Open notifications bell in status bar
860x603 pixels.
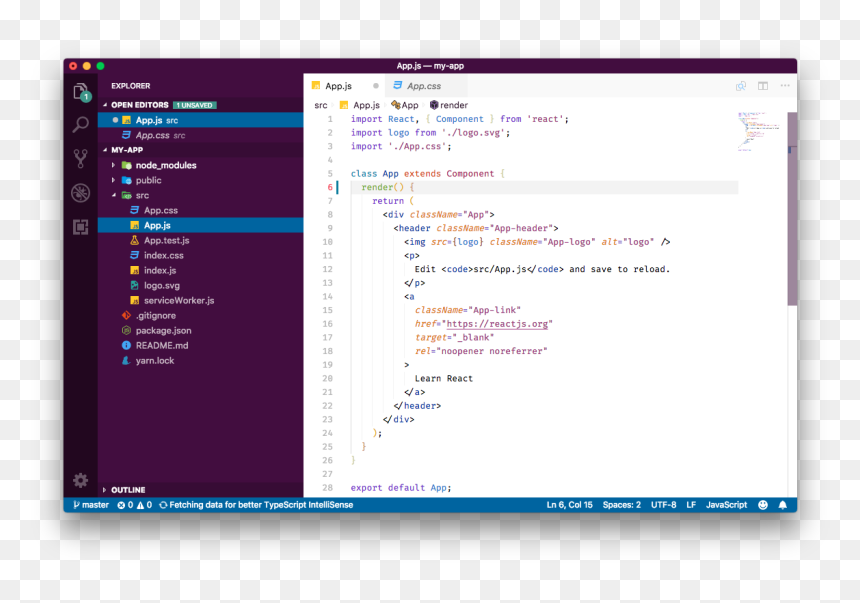coord(783,505)
